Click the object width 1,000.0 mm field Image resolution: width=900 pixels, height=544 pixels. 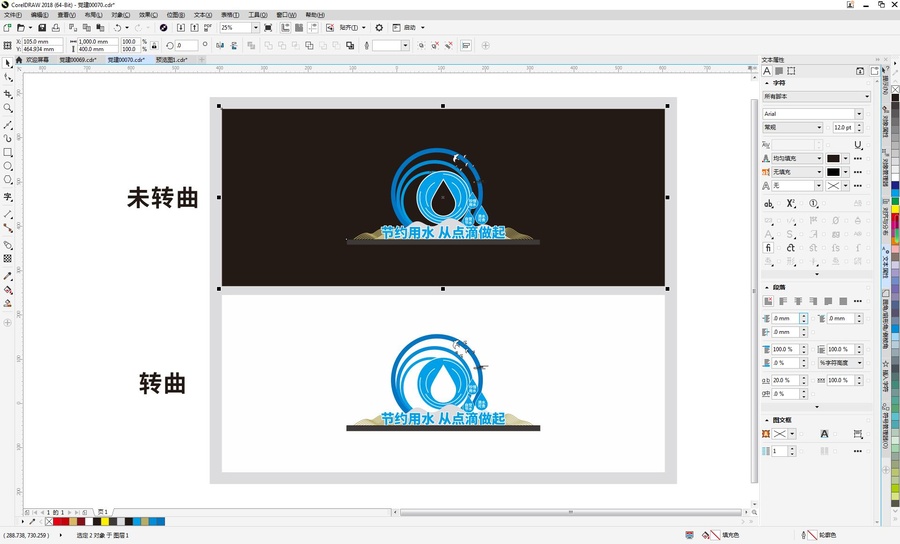click(x=98, y=41)
